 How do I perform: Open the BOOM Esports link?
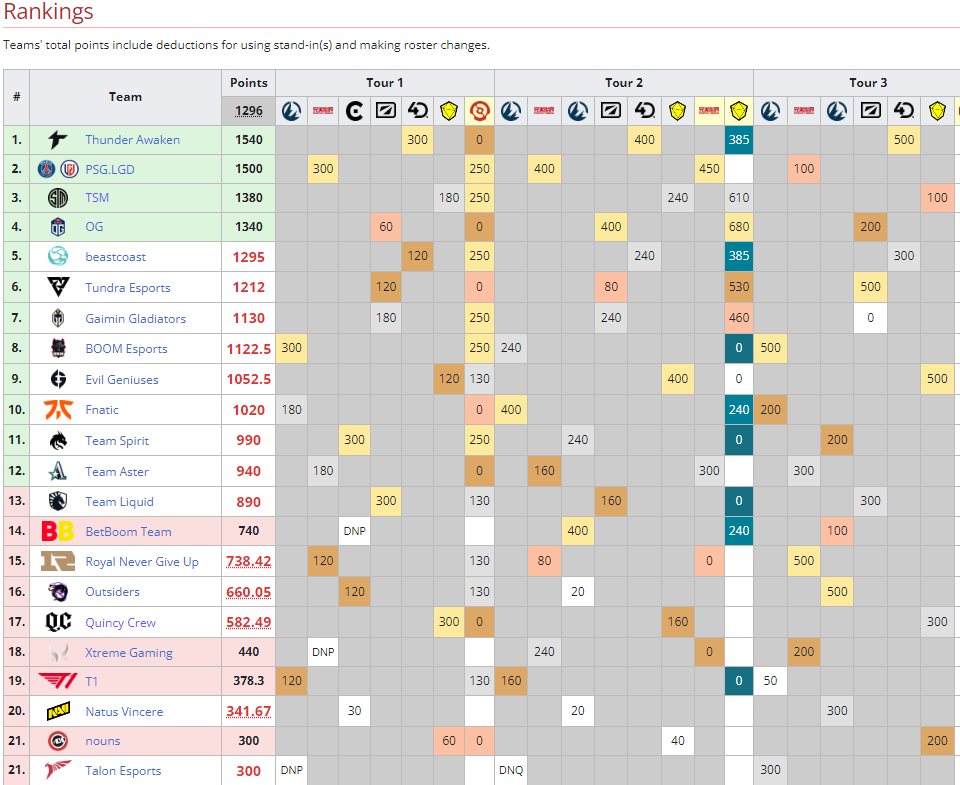tap(126, 349)
